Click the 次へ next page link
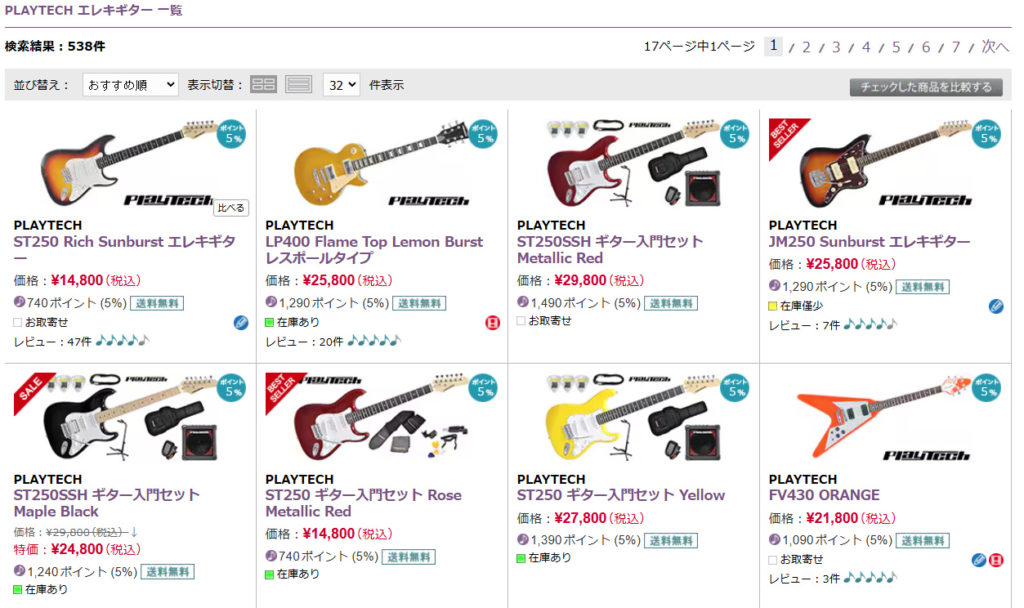Screen dimensions: 1024x608 [994, 47]
